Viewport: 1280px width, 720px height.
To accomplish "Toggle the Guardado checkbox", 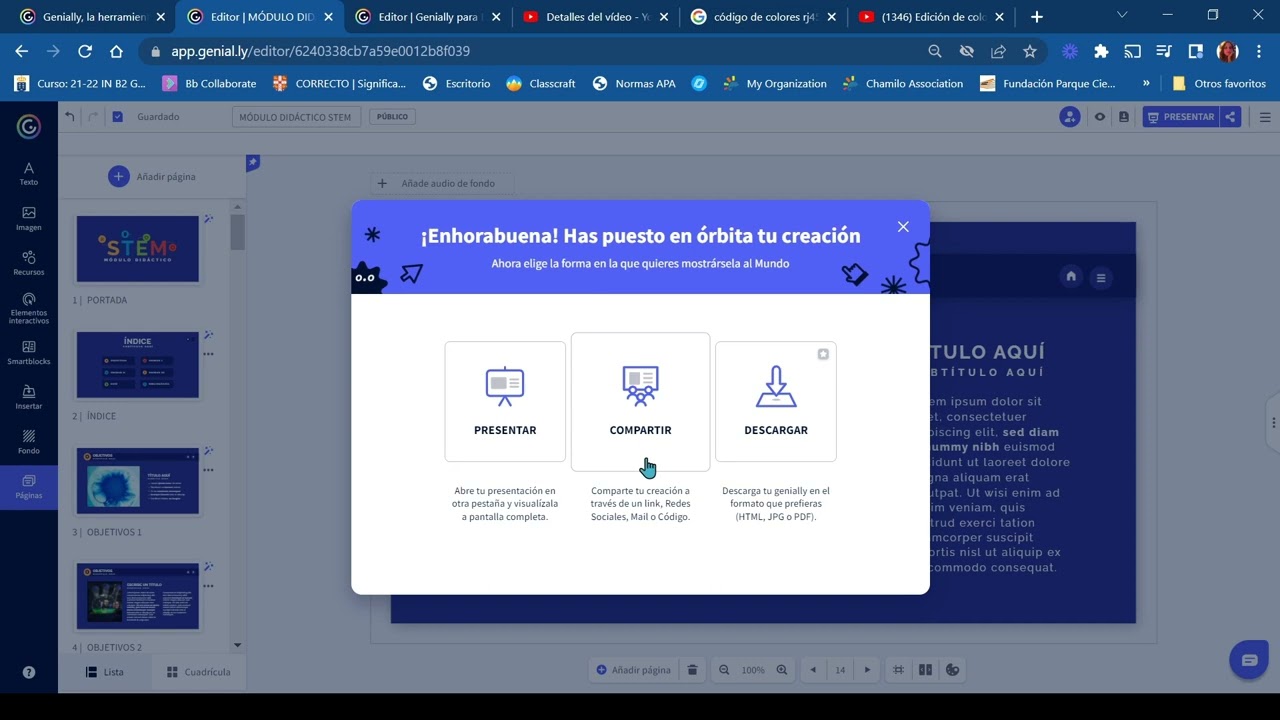I will click(118, 117).
